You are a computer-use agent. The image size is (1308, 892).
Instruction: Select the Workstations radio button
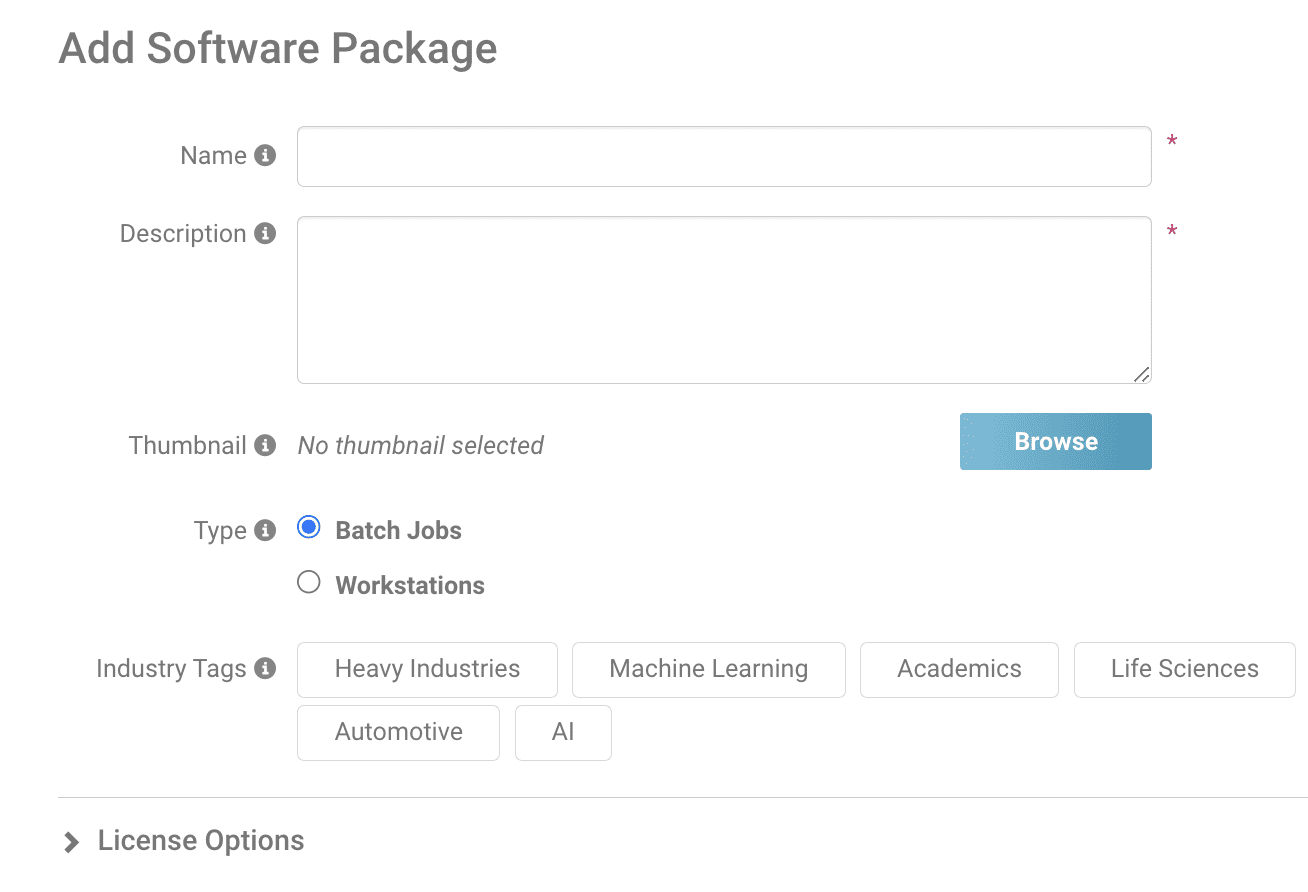[308, 581]
